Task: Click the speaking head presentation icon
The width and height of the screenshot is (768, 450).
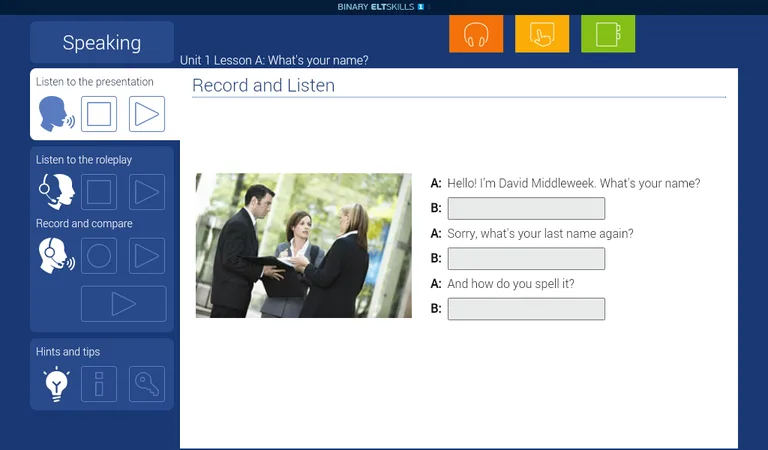Action: 56,114
